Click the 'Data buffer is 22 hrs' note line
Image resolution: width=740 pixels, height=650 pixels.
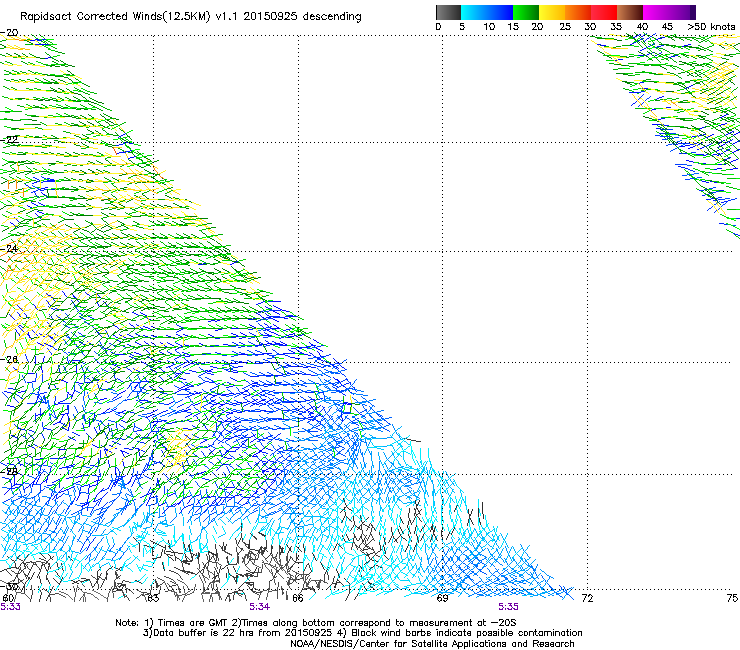(362, 633)
